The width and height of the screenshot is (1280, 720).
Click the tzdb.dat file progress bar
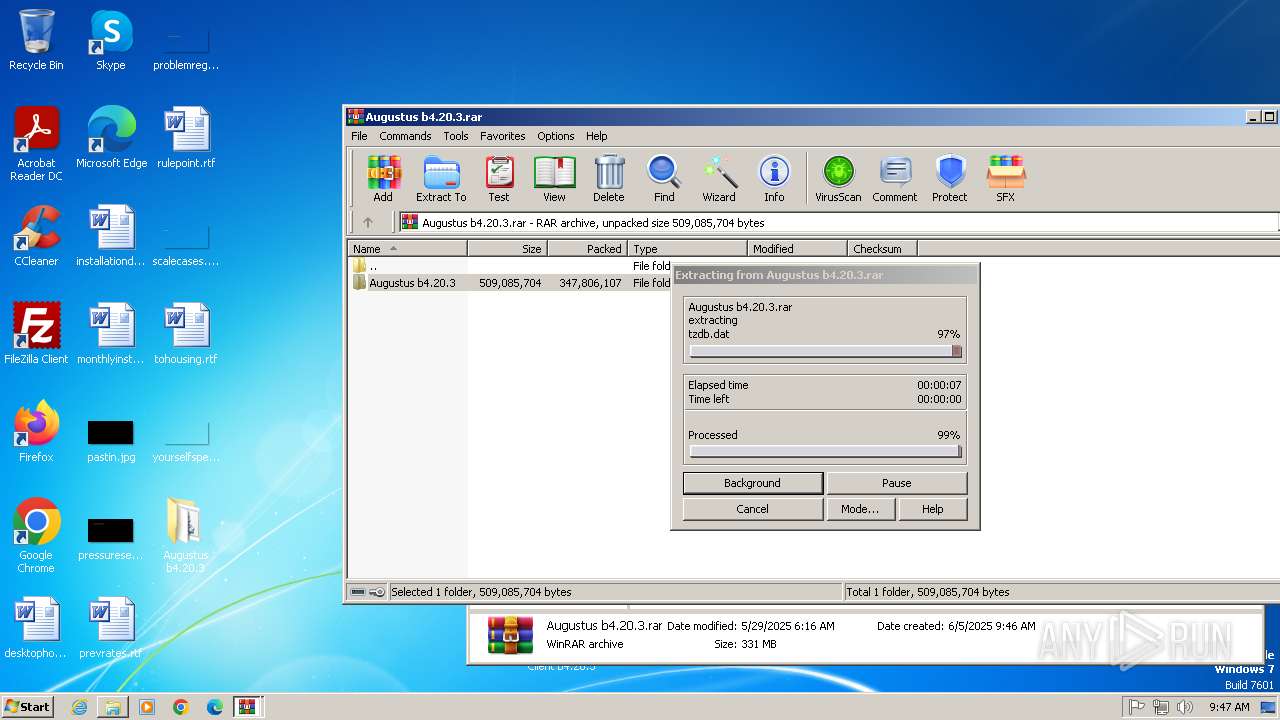825,351
